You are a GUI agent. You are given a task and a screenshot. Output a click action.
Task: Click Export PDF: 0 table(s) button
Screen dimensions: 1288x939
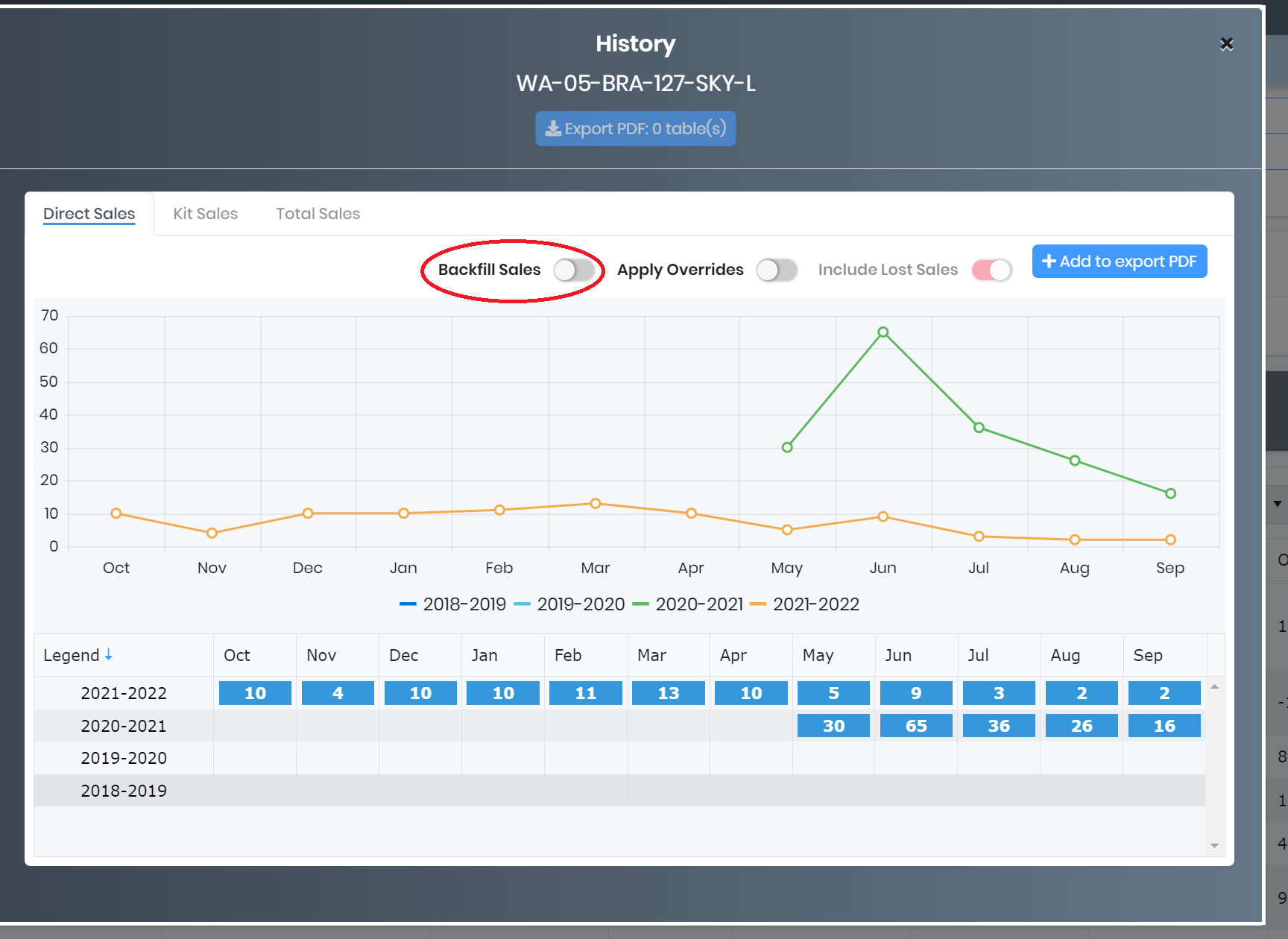tap(635, 128)
